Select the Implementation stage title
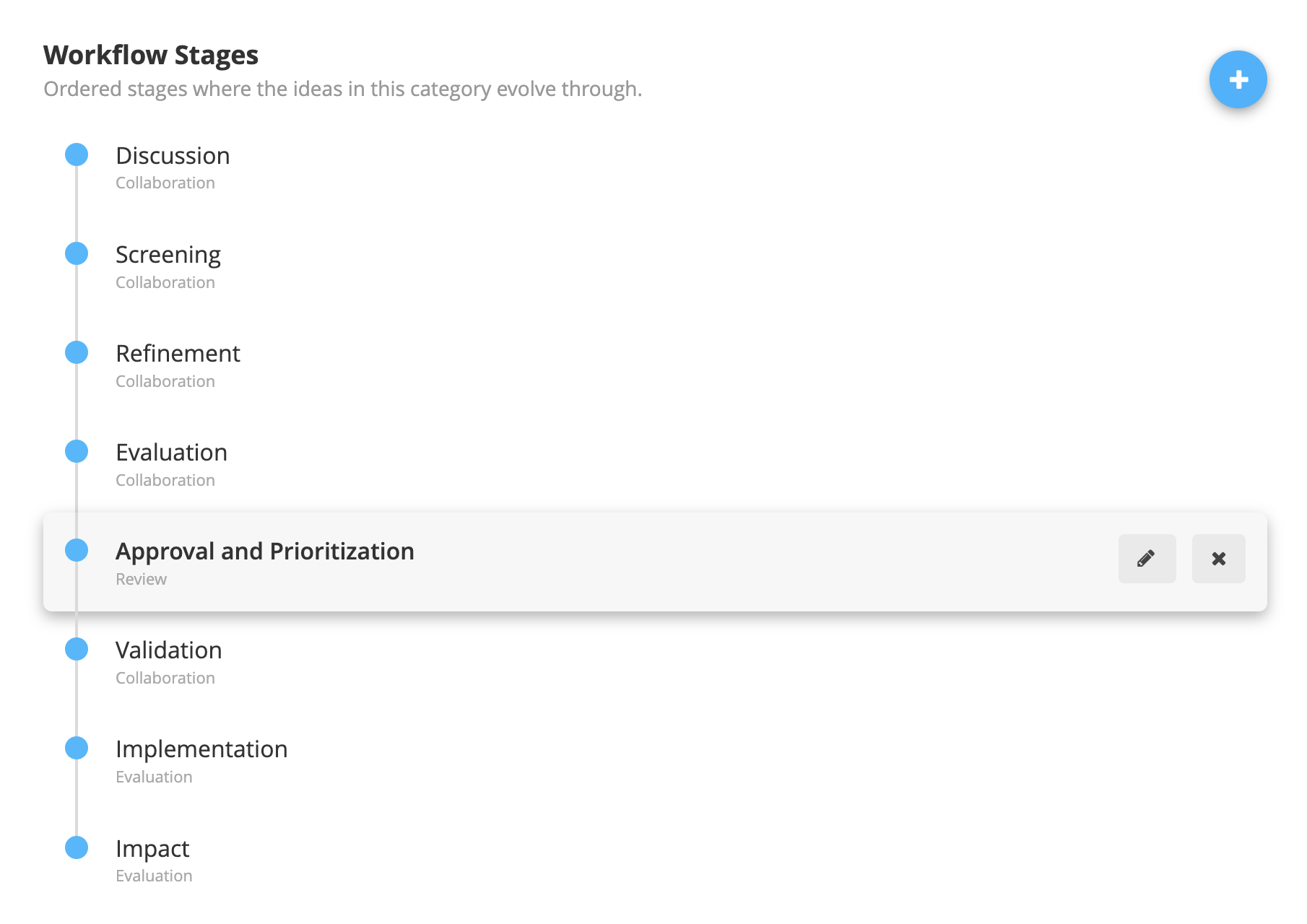This screenshot has height=924, width=1307. point(201,749)
